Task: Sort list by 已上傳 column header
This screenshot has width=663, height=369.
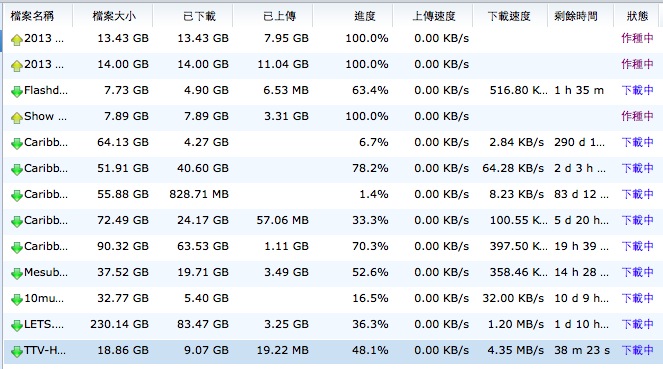Action: click(279, 16)
